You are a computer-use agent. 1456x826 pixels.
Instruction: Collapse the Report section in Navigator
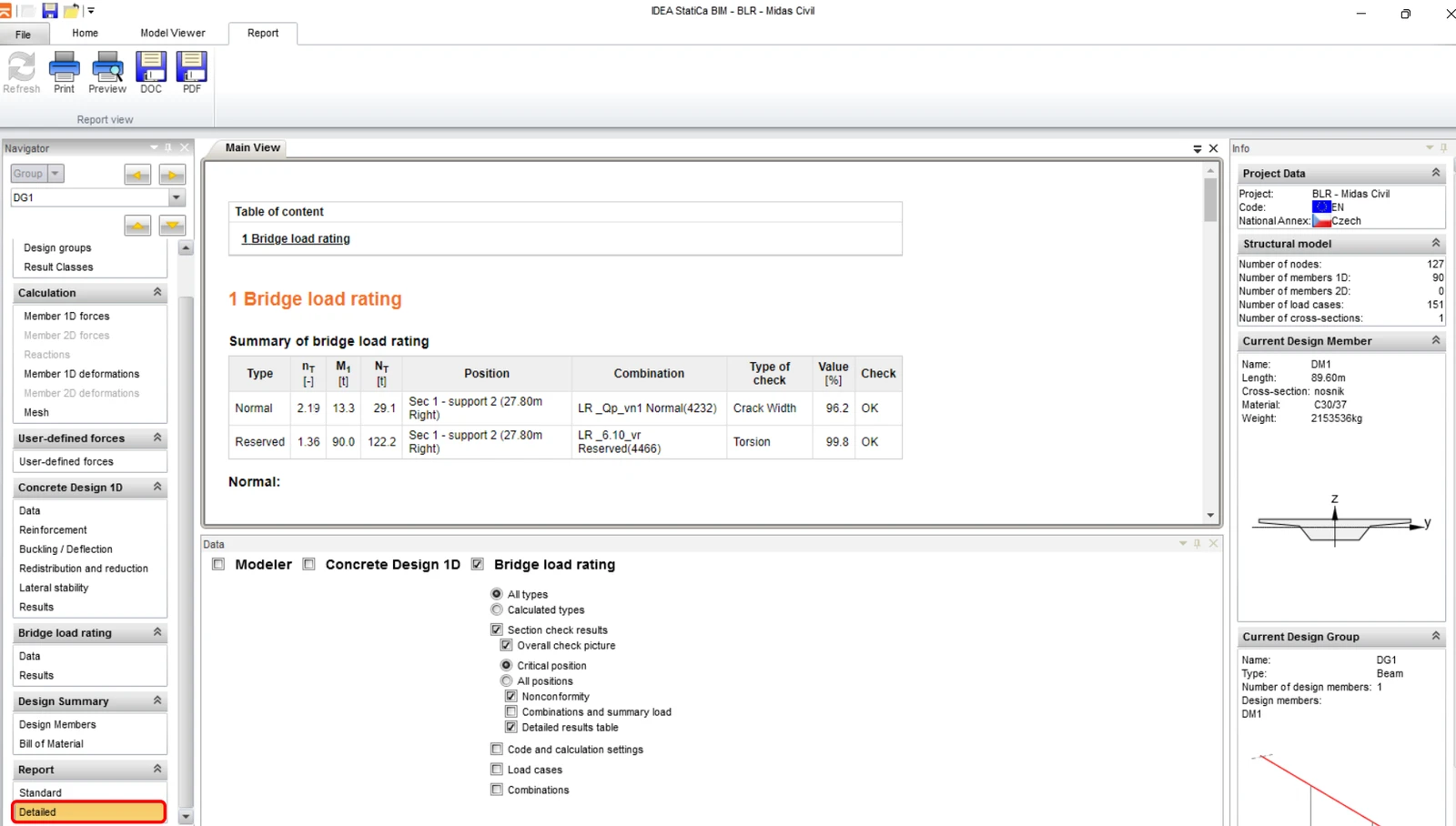point(157,769)
